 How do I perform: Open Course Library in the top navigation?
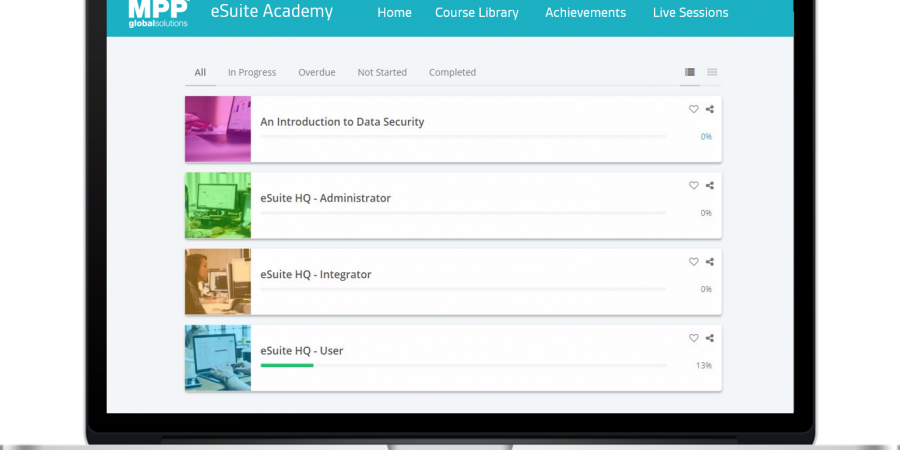click(476, 13)
